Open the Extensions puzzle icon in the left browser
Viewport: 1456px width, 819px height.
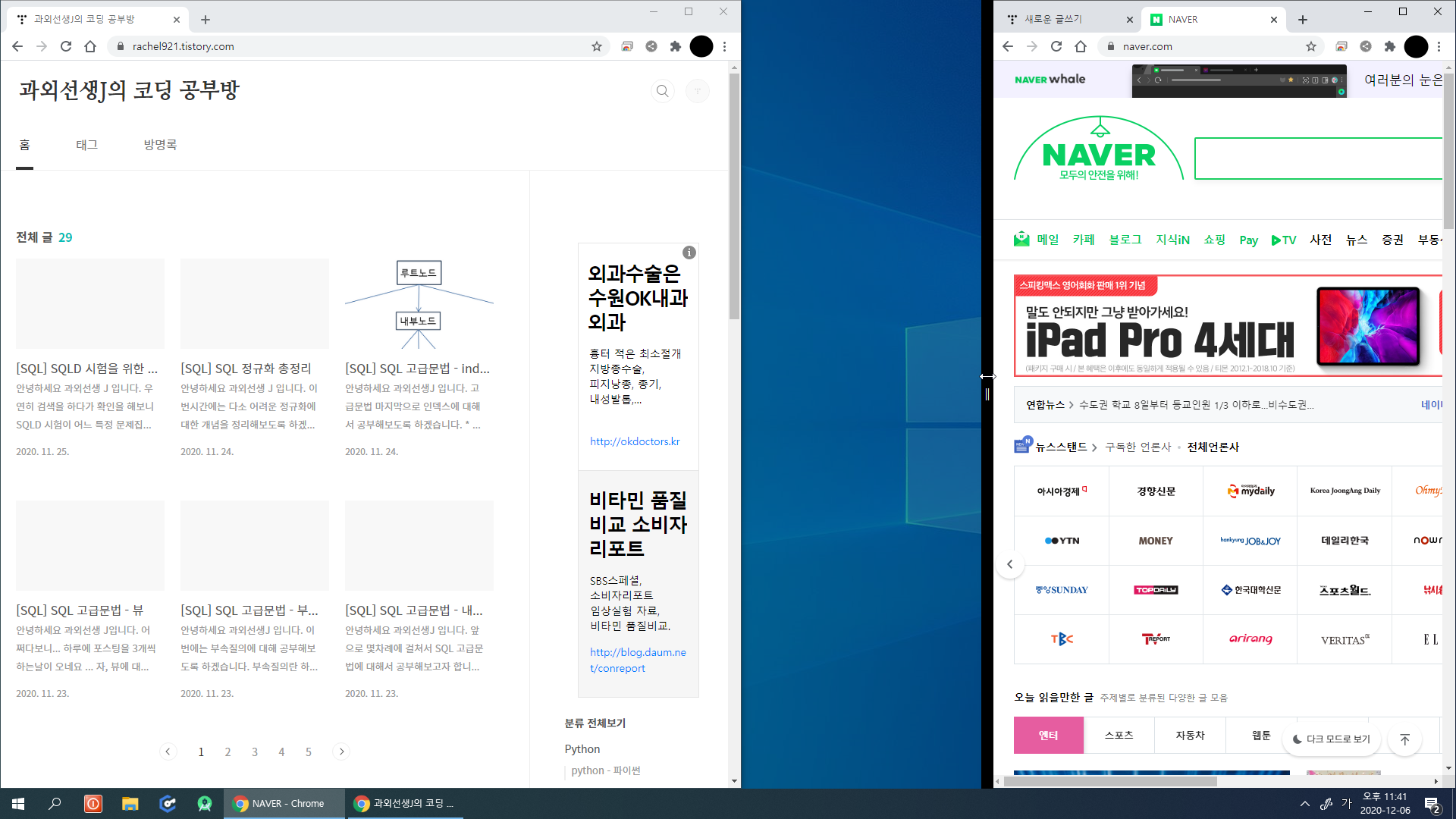pos(676,46)
